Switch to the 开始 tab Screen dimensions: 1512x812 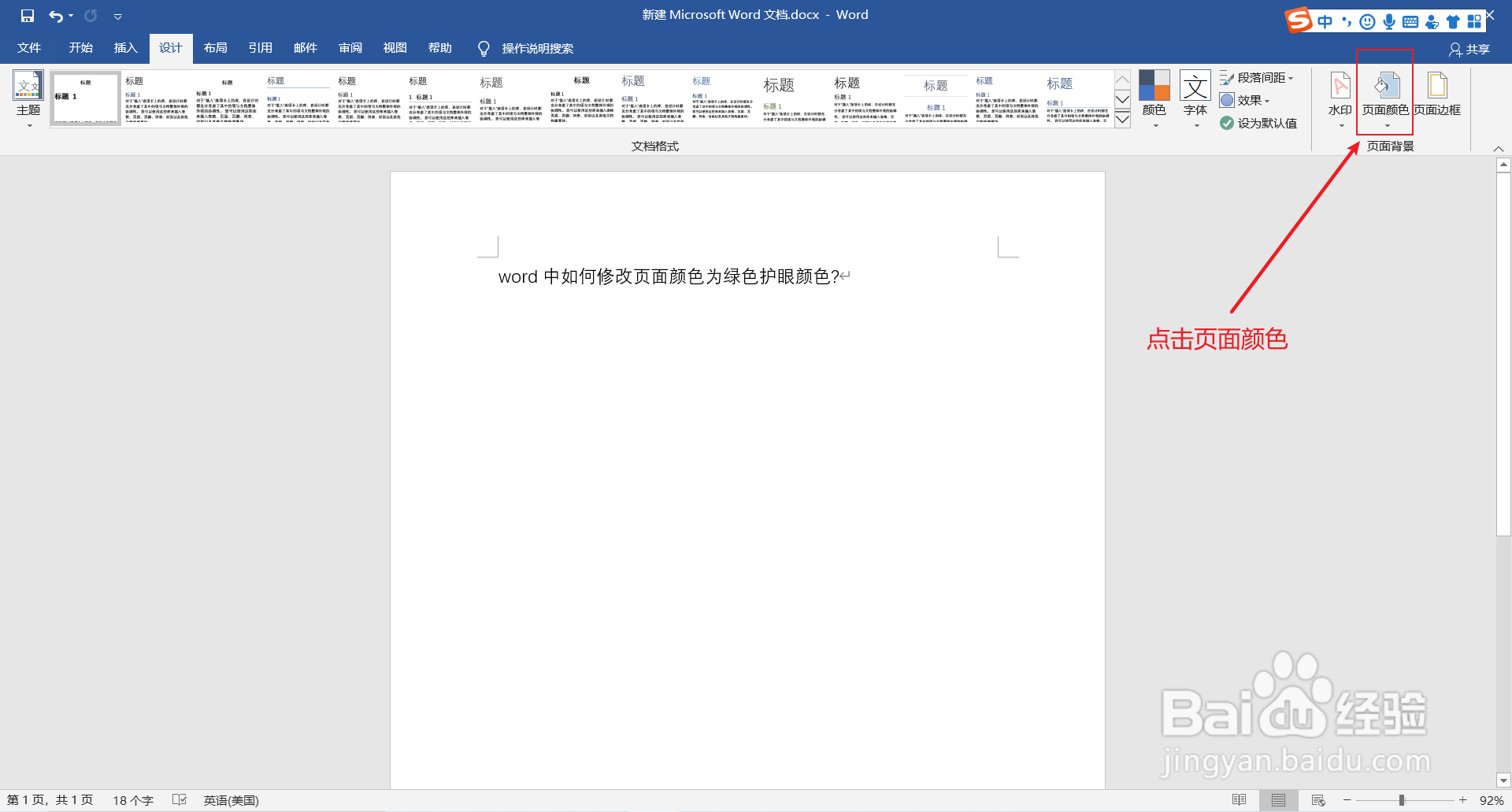[81, 48]
